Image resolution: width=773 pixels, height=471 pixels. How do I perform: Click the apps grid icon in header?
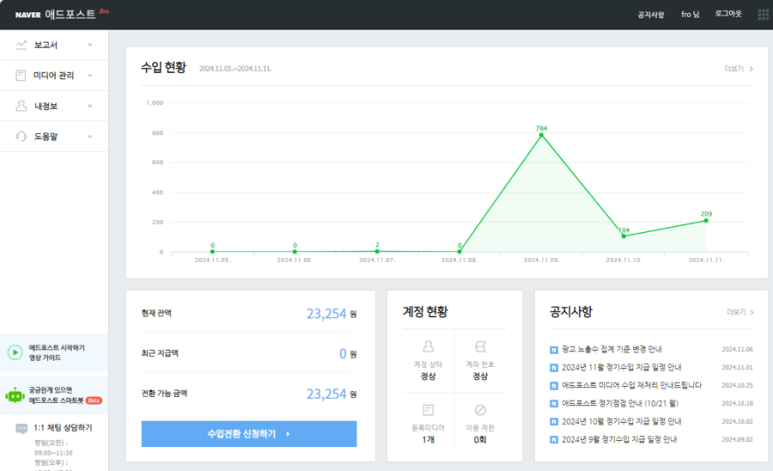[x=763, y=14]
